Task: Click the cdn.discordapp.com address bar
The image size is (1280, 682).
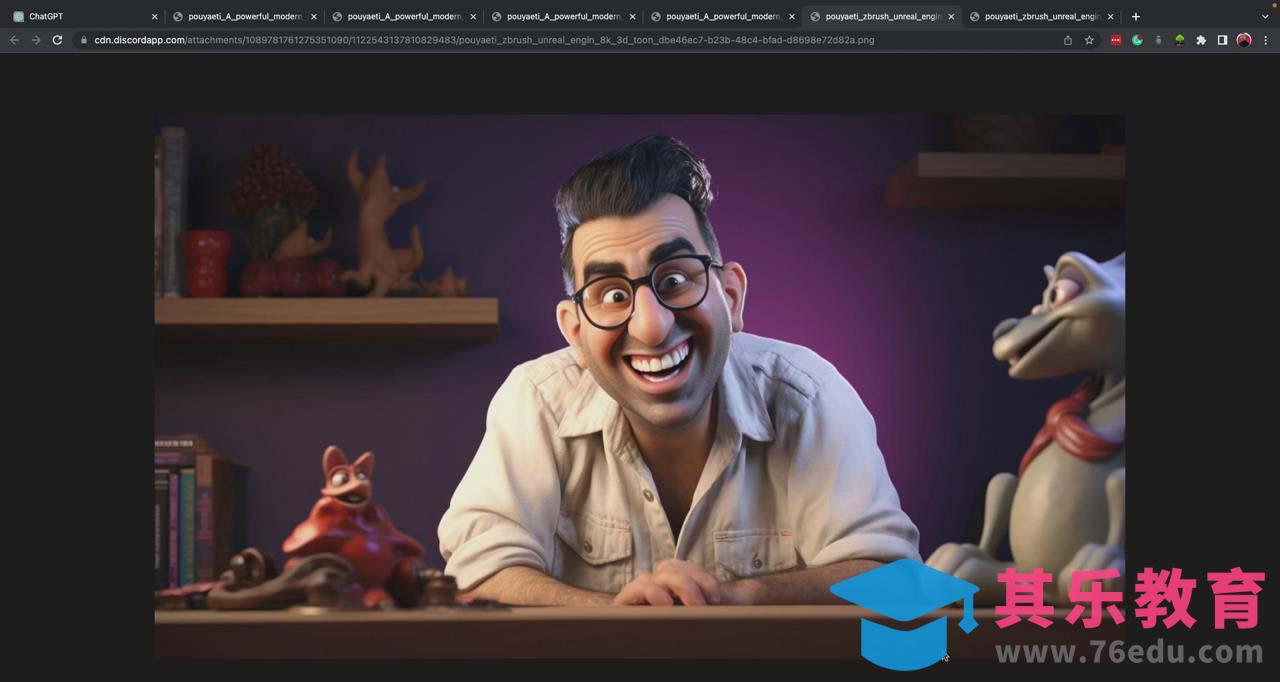Action: 500,40
